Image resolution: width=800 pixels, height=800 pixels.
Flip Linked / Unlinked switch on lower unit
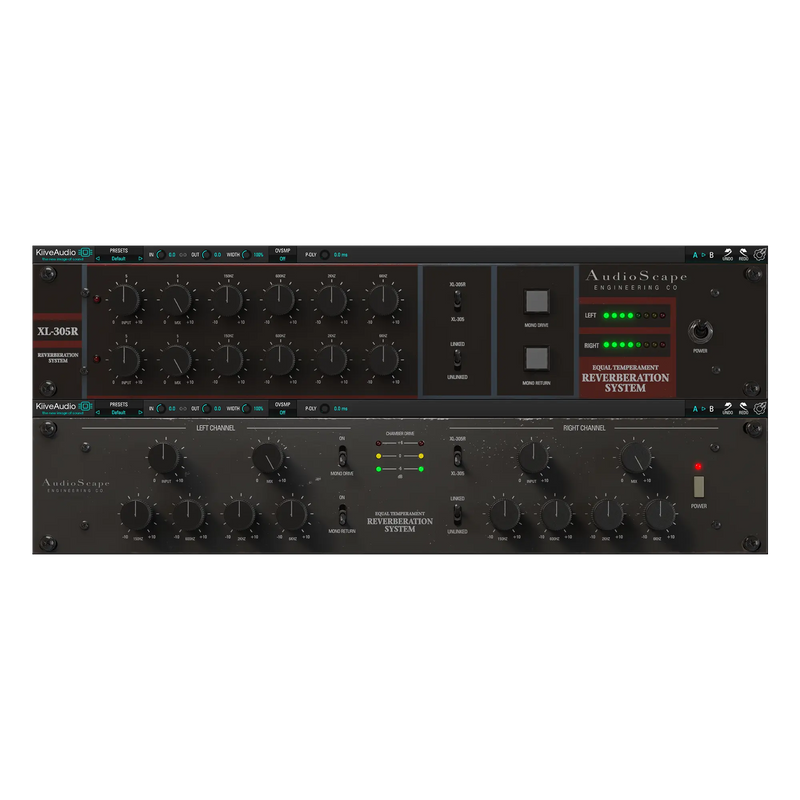point(458,514)
